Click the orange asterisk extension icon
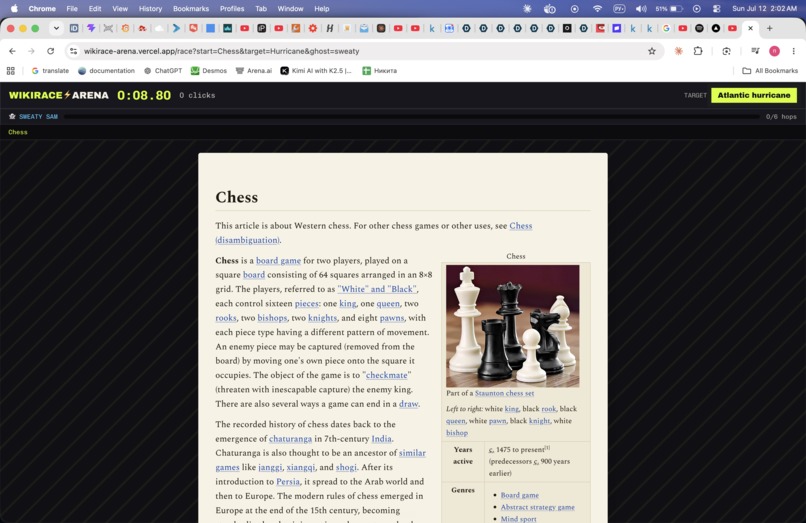The height and width of the screenshot is (523, 806). (679, 51)
